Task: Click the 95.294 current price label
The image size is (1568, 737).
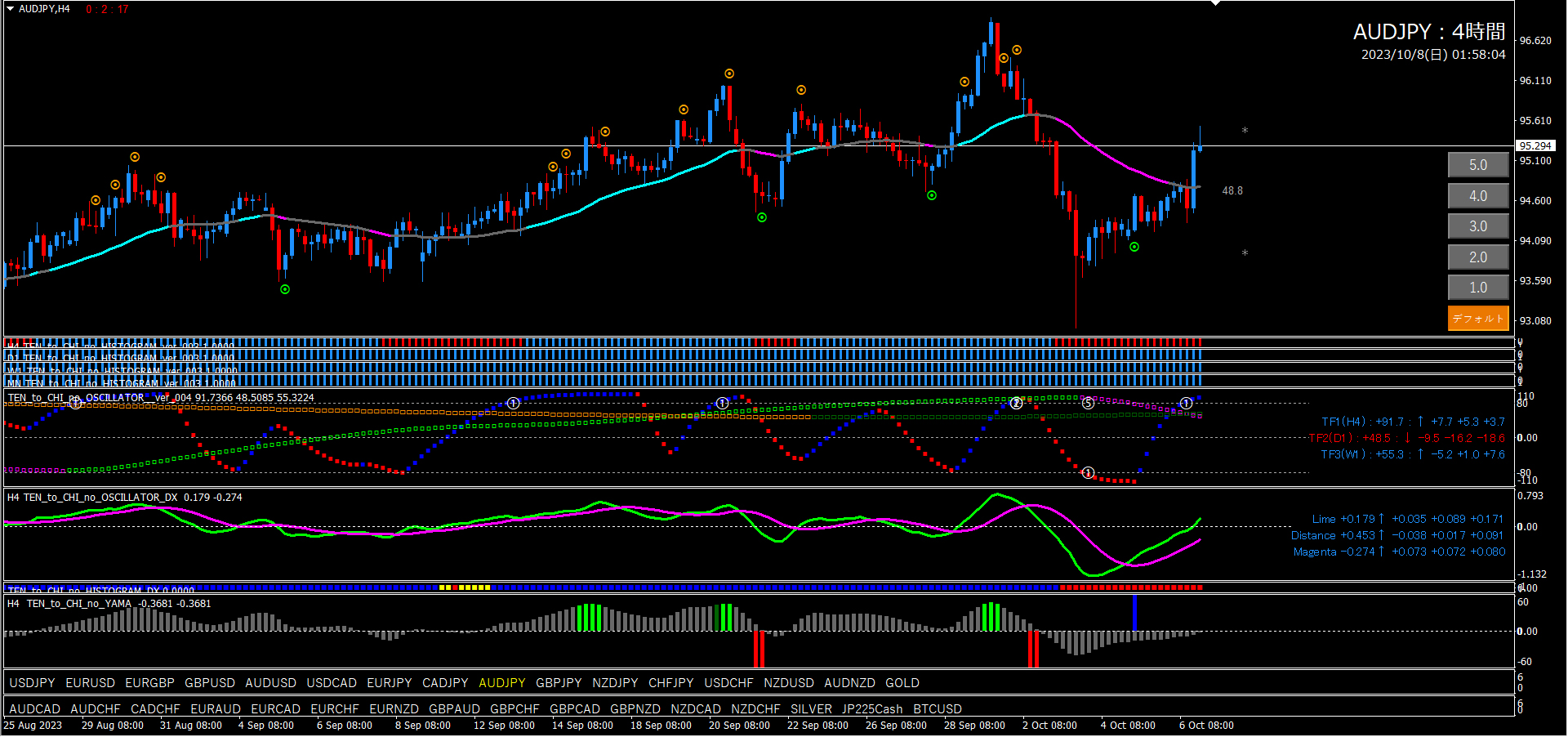Action: 1536,145
